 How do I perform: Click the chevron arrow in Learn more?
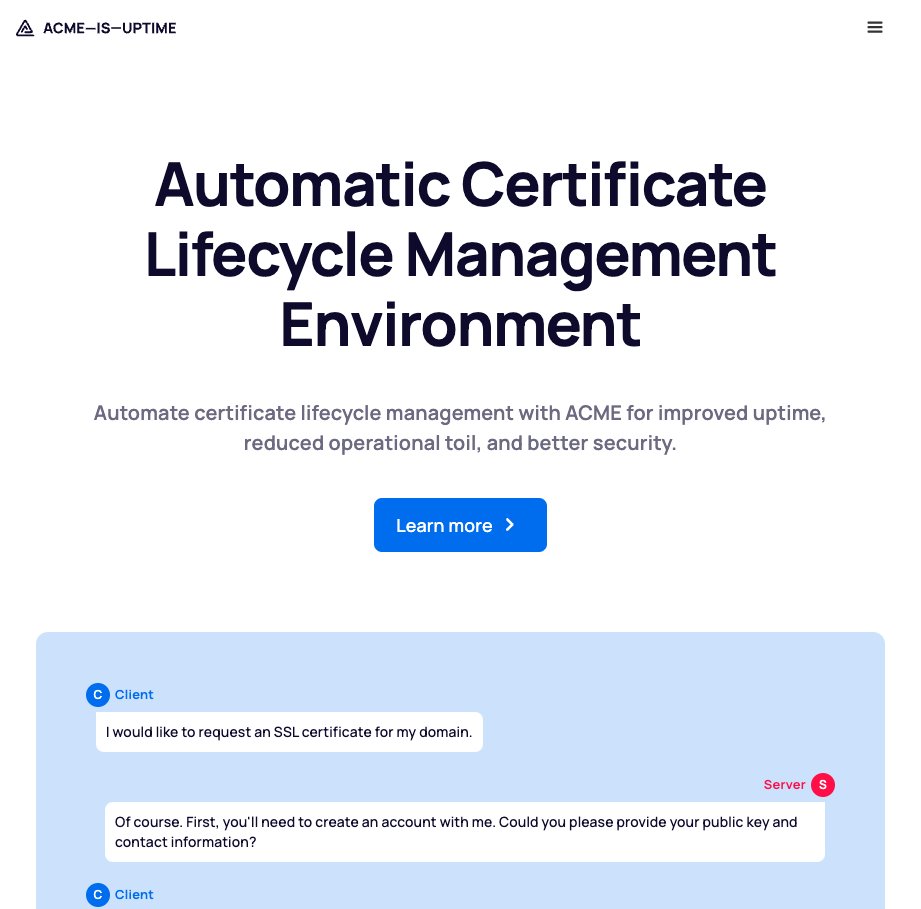[510, 525]
